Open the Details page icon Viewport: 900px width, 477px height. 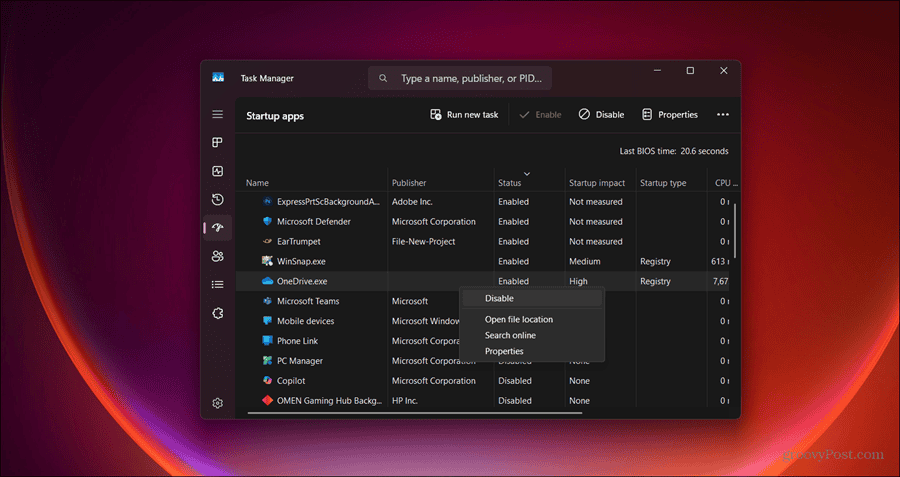click(218, 284)
